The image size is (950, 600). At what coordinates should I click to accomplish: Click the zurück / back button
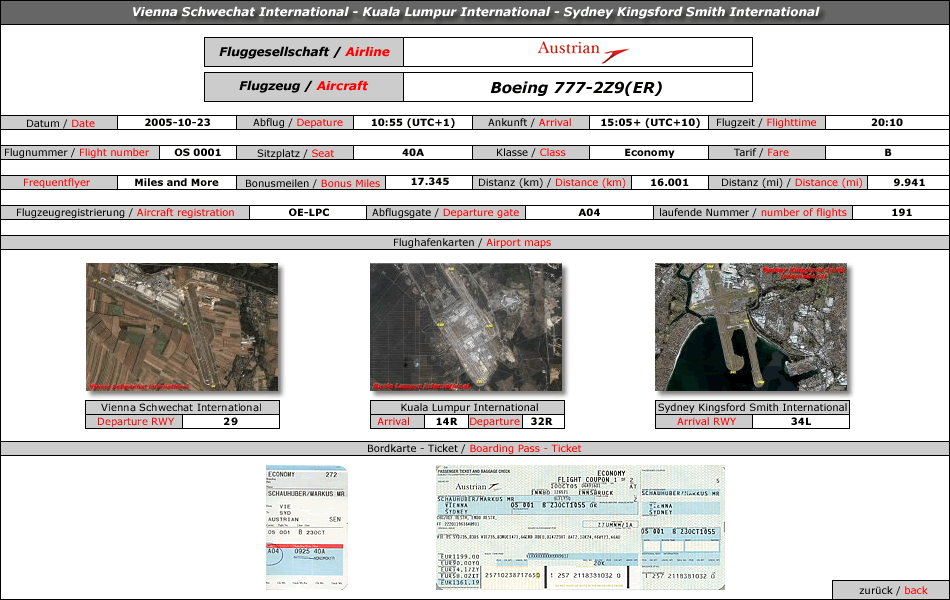pyautogui.click(x=890, y=590)
